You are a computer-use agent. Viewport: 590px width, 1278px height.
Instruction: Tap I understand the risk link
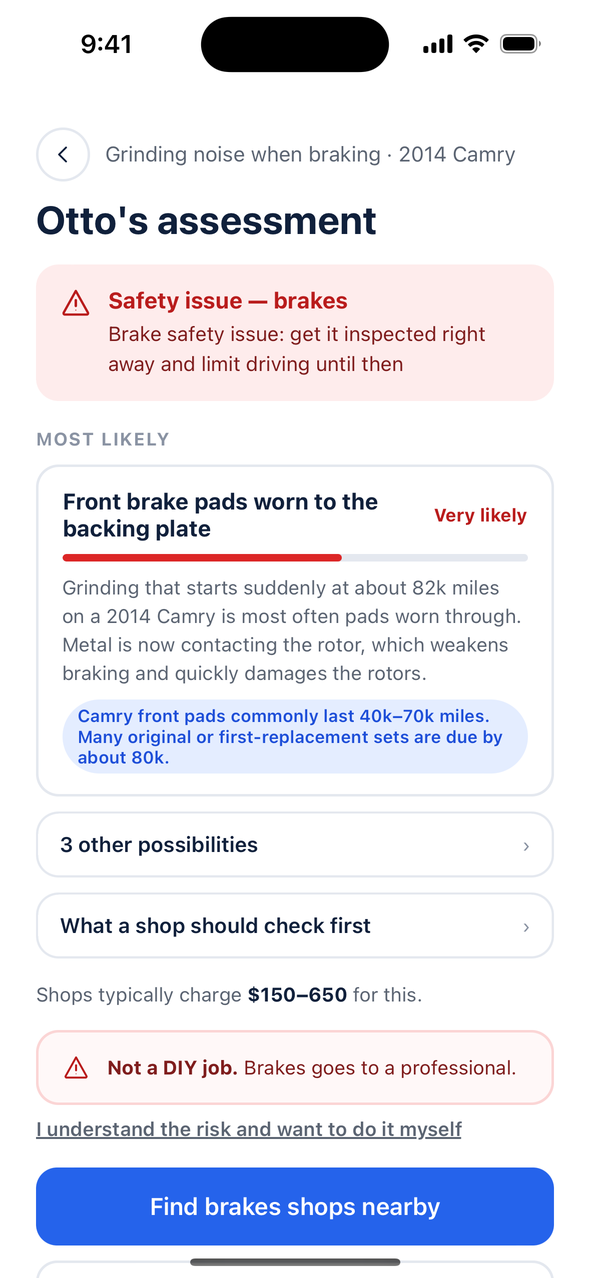coord(249,1129)
